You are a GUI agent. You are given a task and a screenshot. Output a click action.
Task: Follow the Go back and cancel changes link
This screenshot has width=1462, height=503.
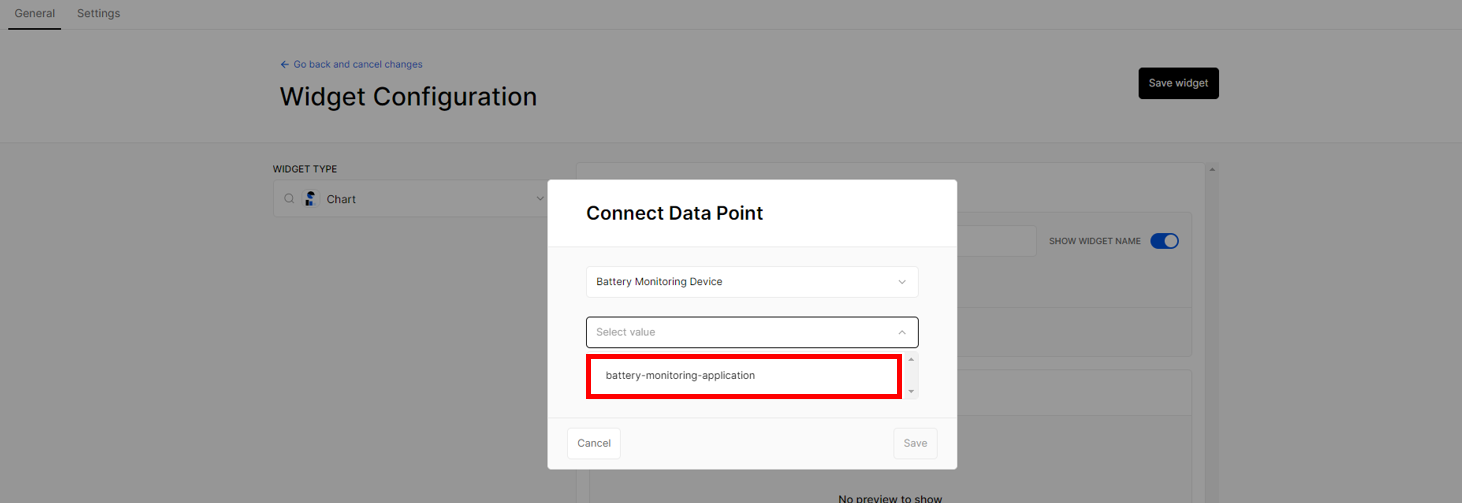point(358,64)
